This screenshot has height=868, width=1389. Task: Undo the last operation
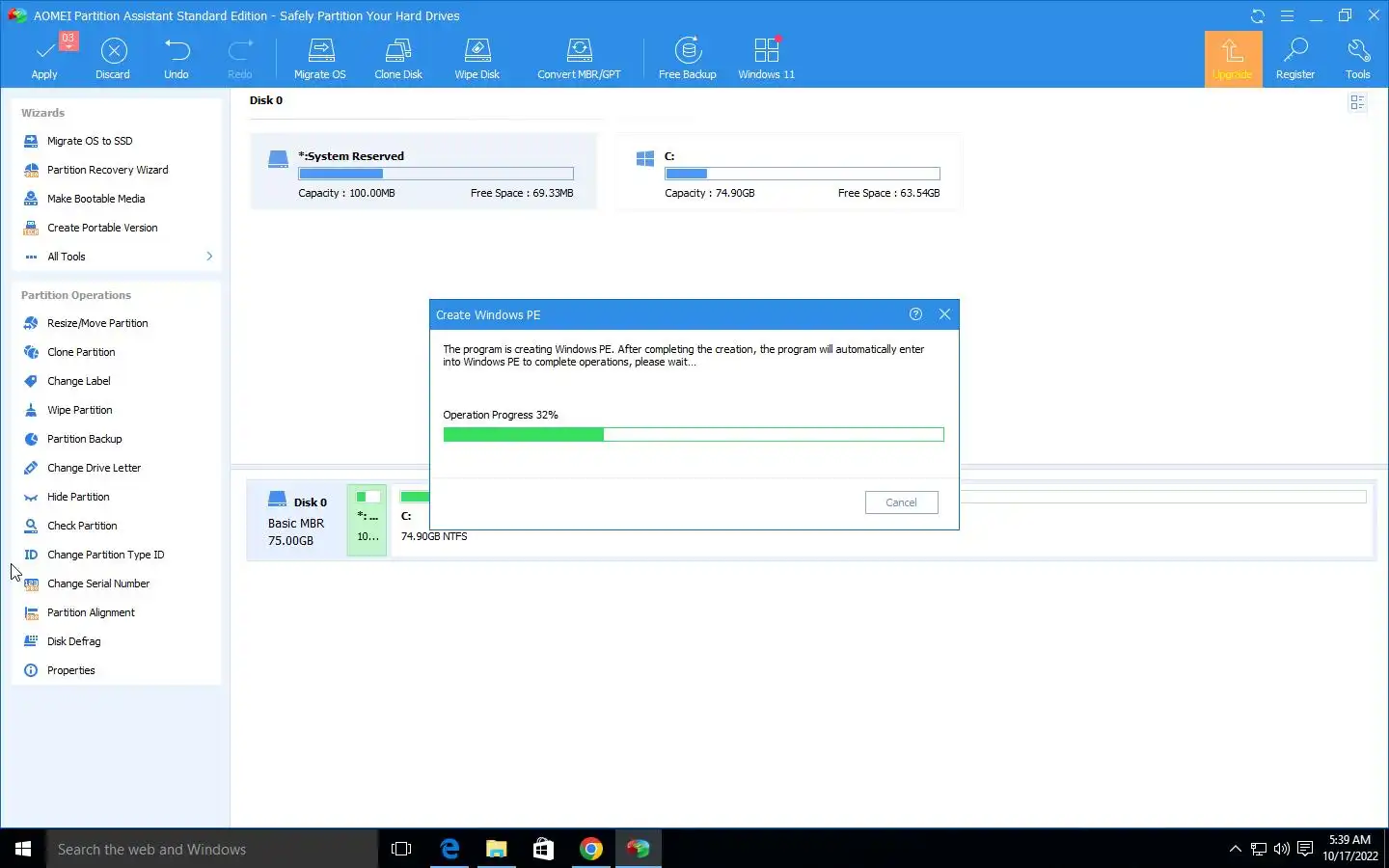[x=177, y=59]
